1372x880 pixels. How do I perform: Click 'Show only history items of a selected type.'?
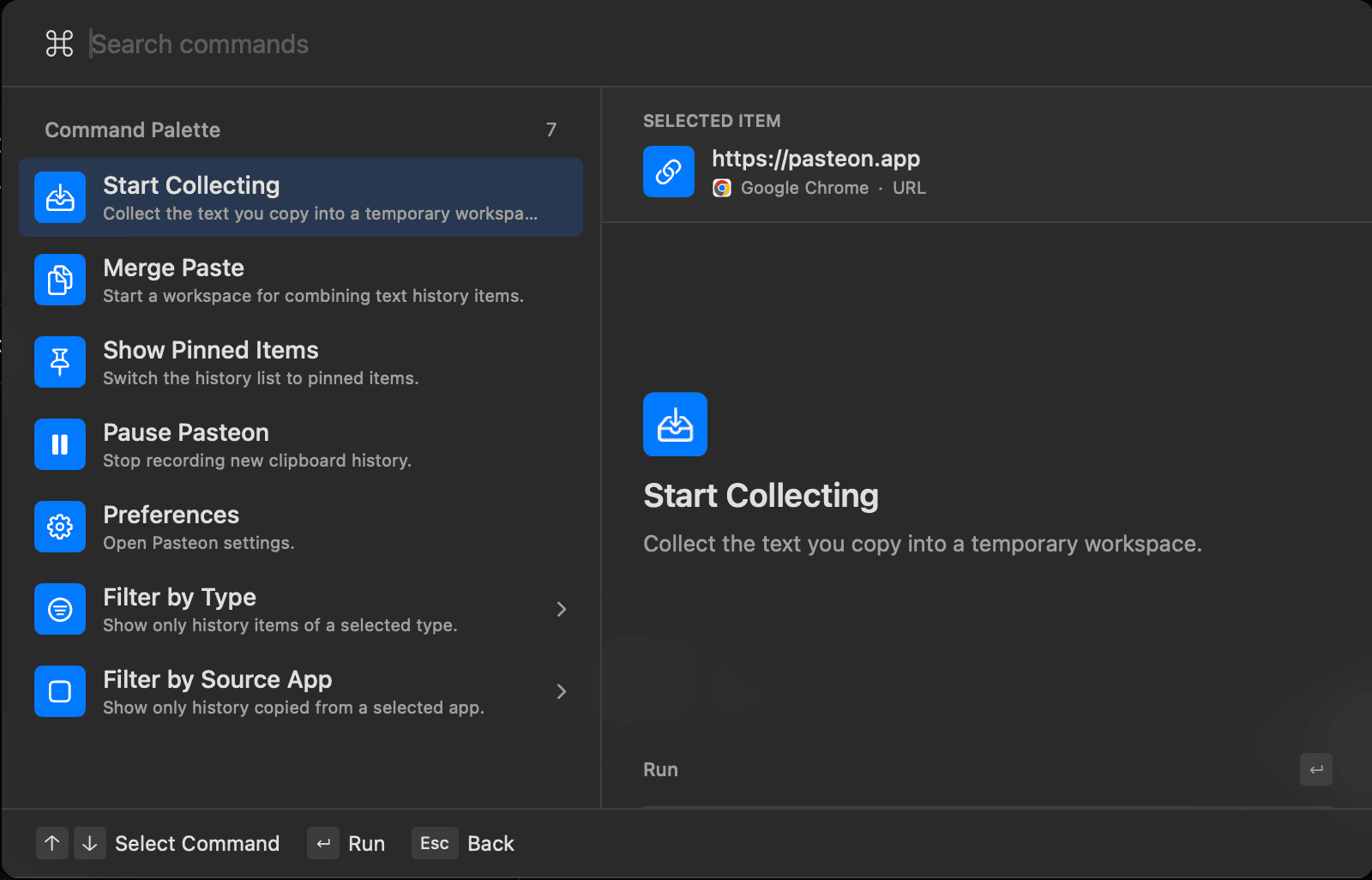pos(280,625)
